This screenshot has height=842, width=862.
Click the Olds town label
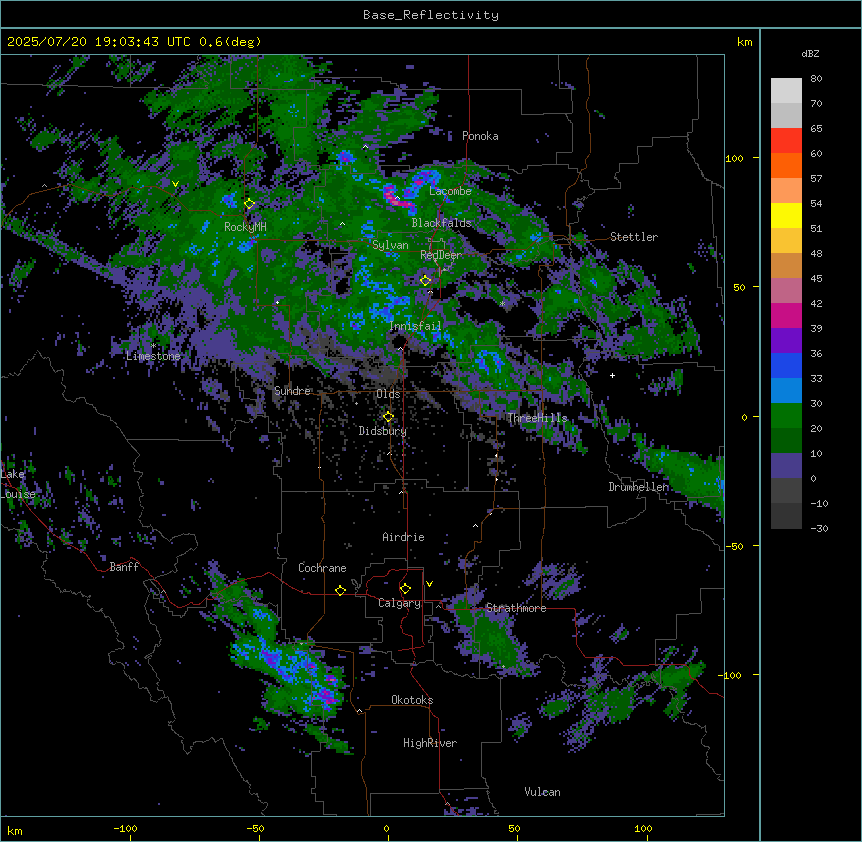pyautogui.click(x=388, y=394)
